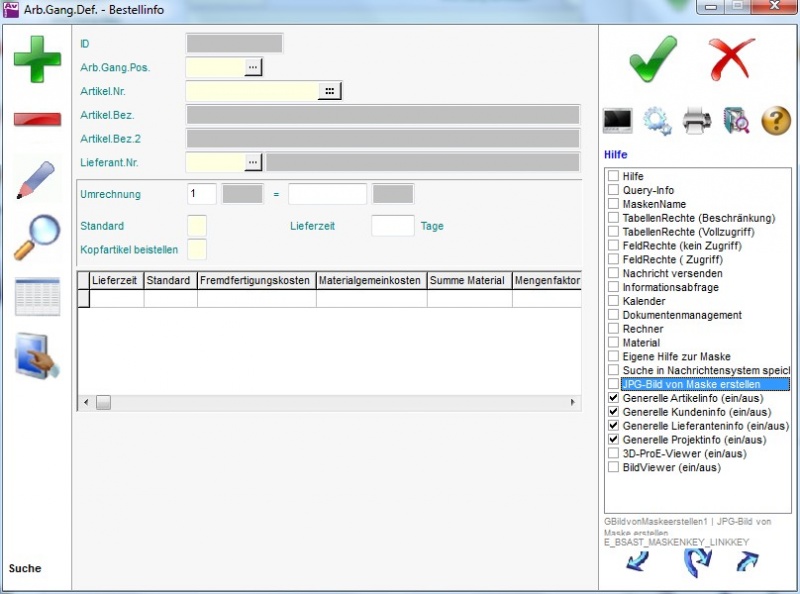
Task: Click the Fremdfertigungskosten column header
Action: coord(256,281)
